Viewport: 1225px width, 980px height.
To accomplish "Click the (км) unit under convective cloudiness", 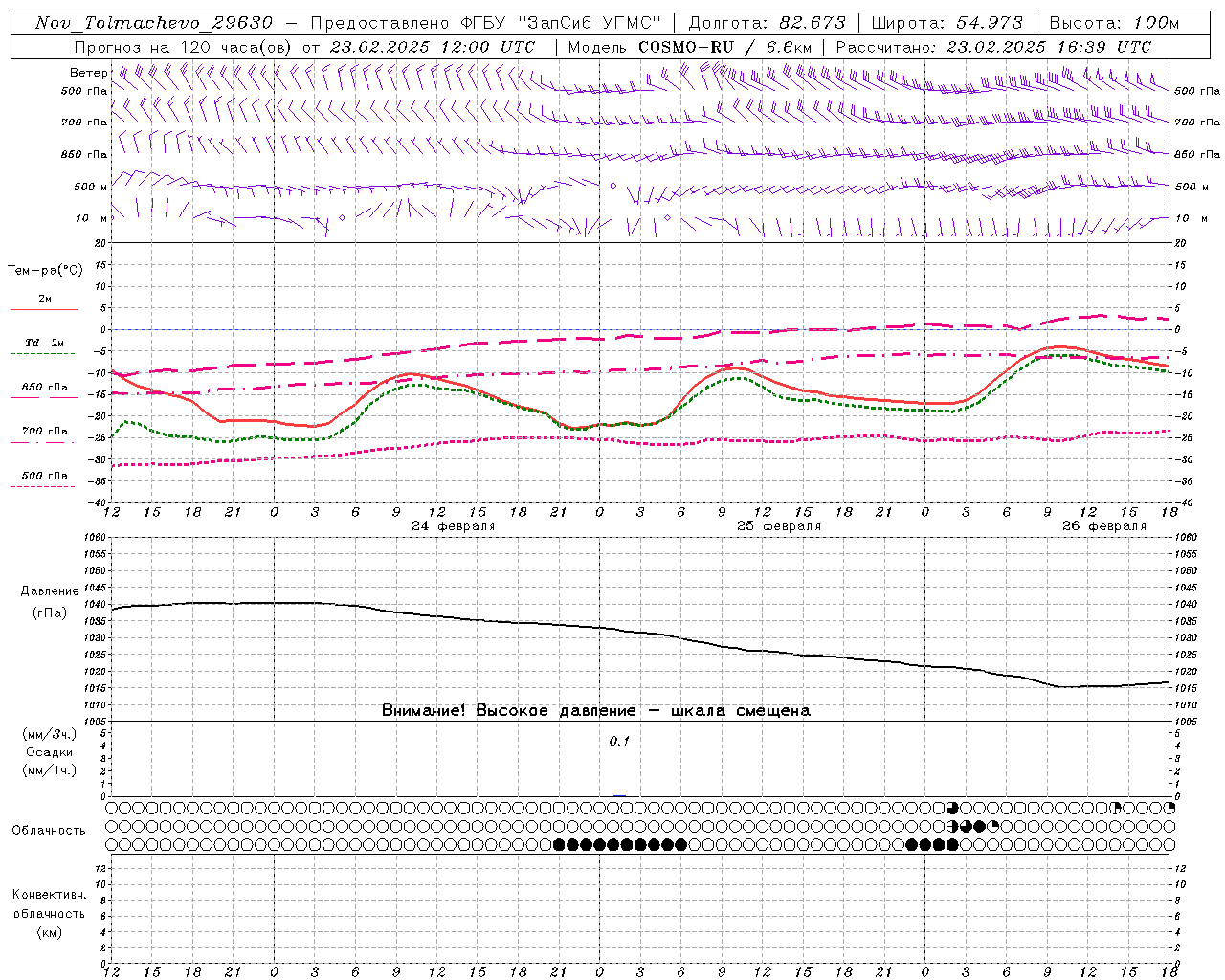I will (50, 932).
